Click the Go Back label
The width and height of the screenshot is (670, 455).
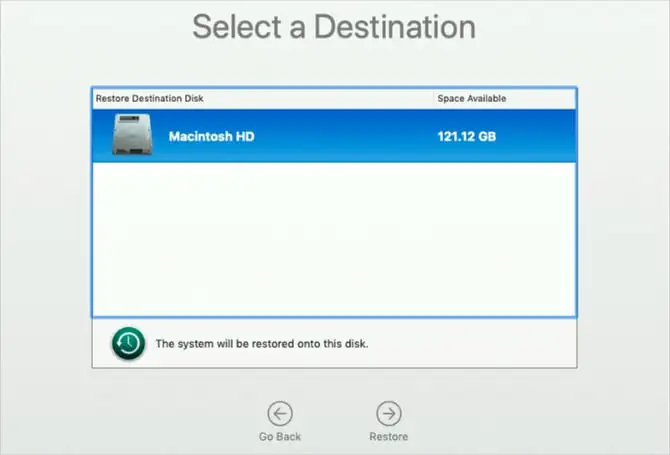280,437
